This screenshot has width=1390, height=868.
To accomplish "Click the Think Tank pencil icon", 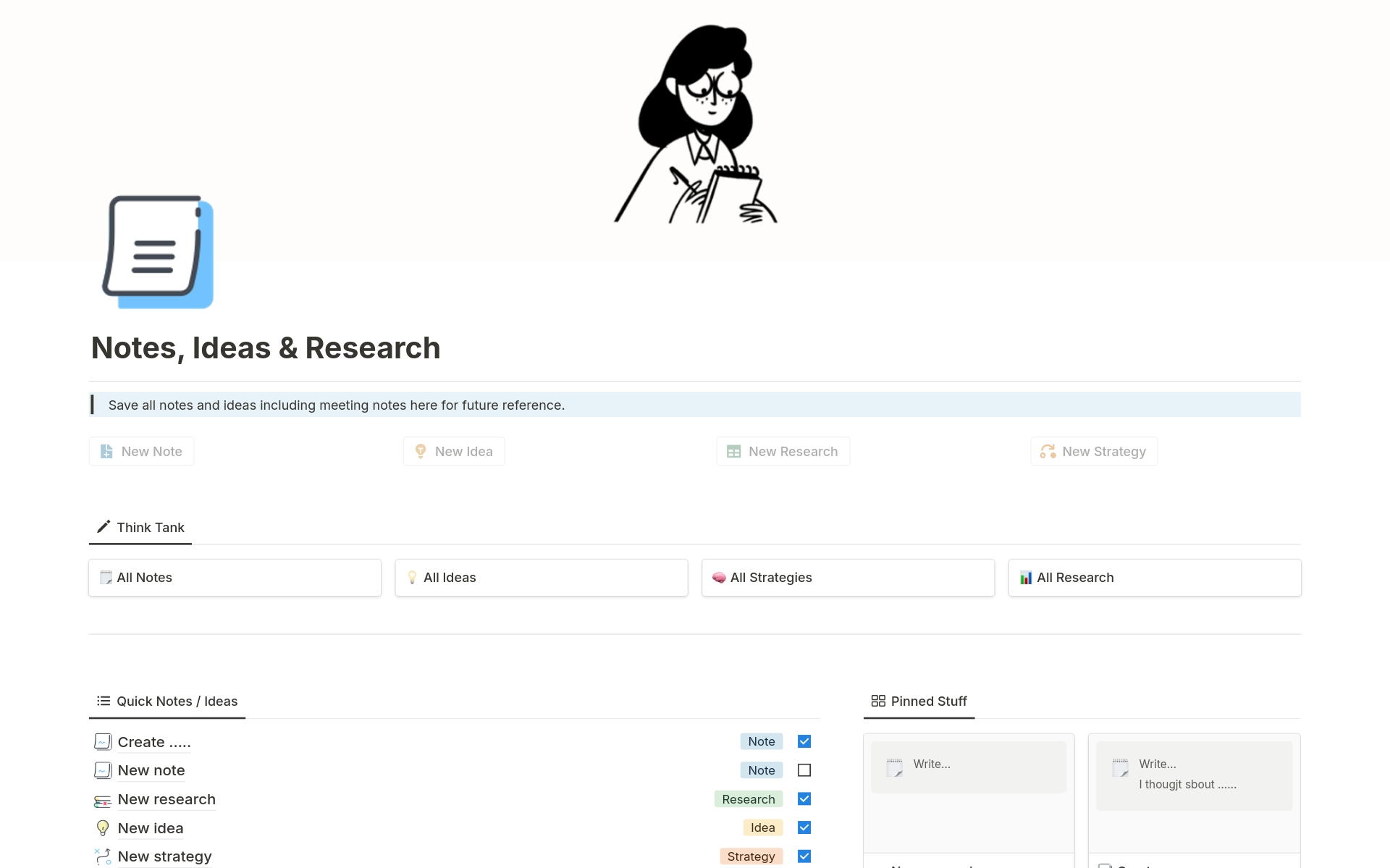I will (102, 526).
